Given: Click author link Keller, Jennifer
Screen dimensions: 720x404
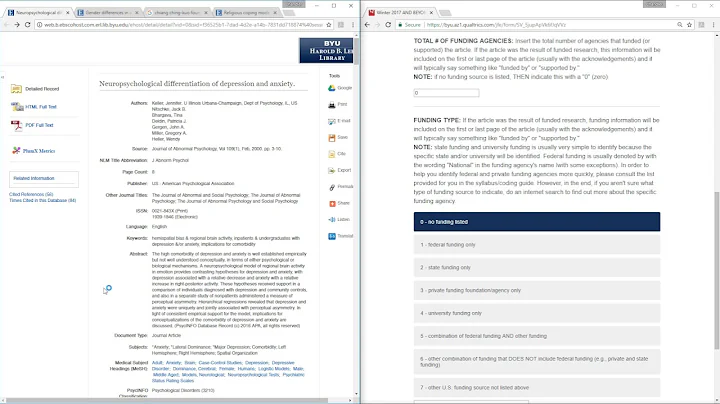Looking at the screenshot, I should click(167, 103).
